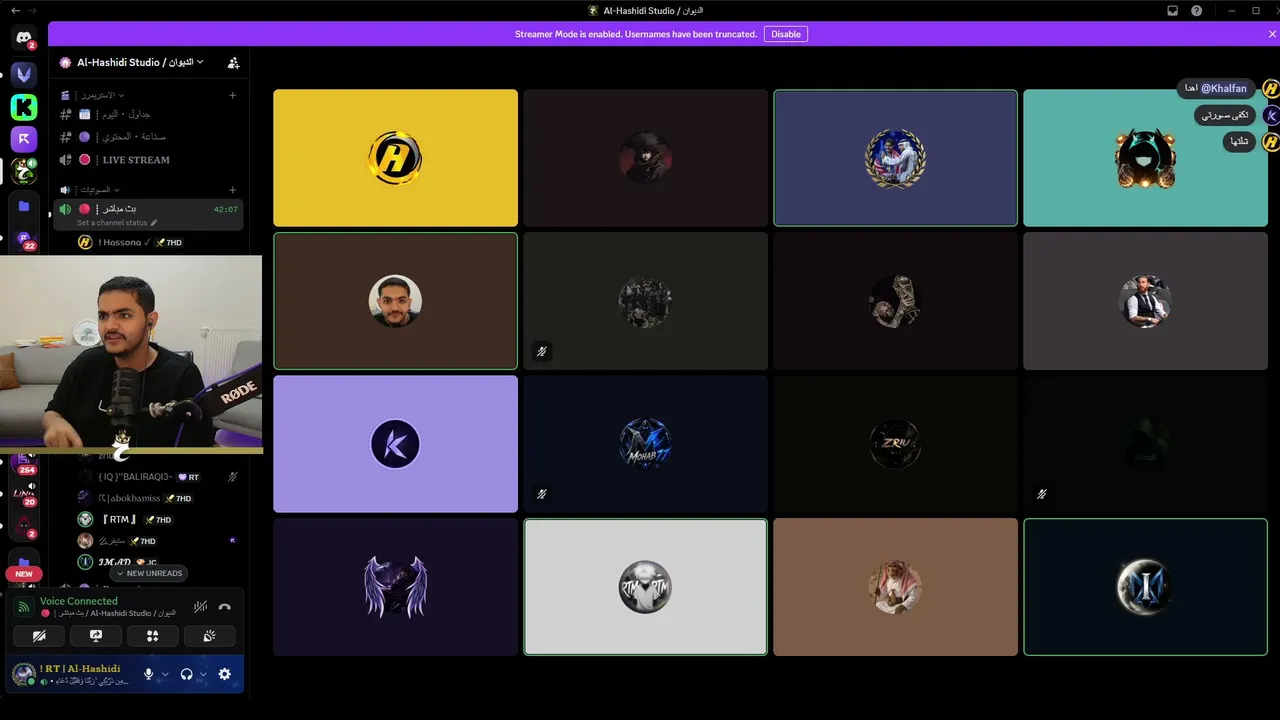
Task: Focus the MOHAB77 participant tile
Action: pyautogui.click(x=645, y=444)
